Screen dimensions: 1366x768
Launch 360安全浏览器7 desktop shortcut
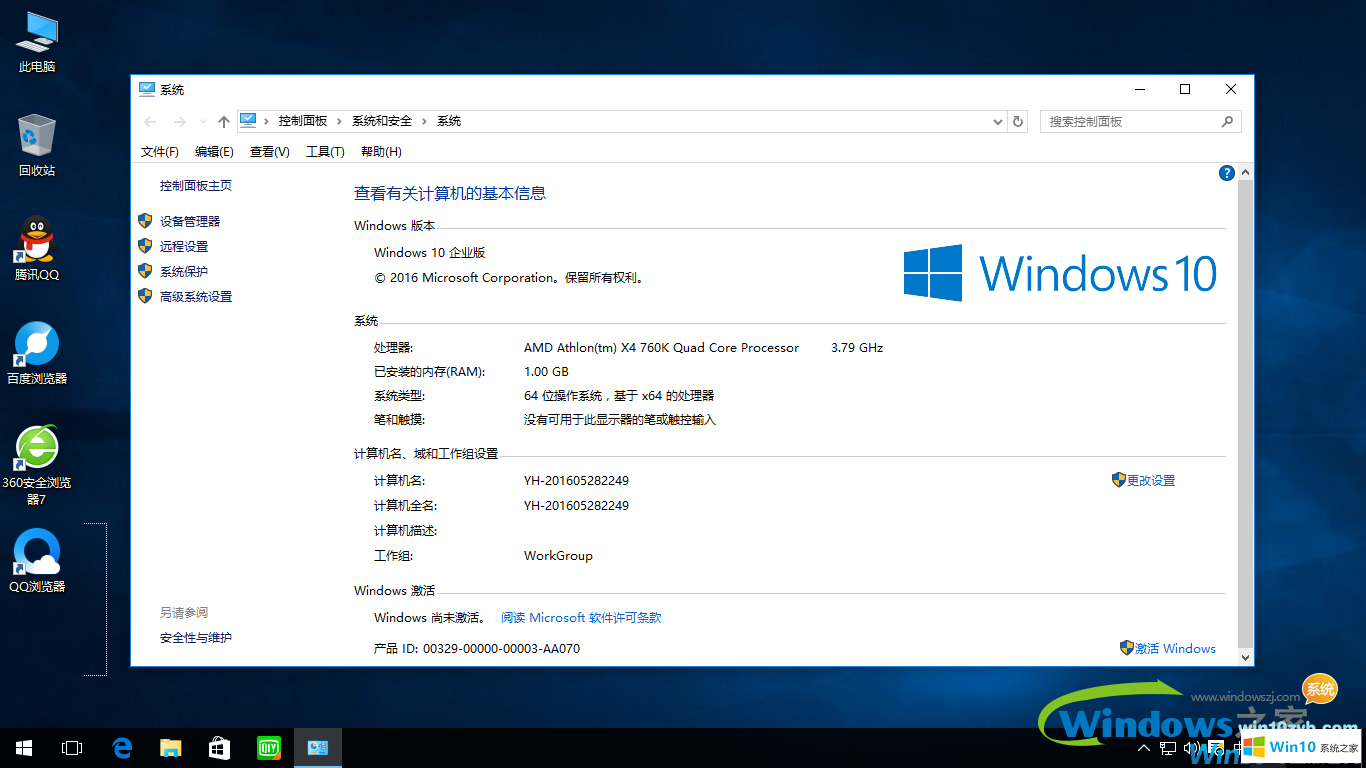(x=37, y=465)
